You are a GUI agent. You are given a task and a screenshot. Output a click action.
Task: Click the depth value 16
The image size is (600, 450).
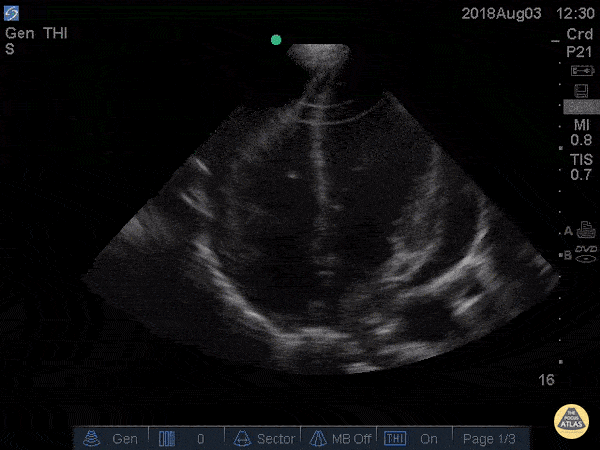(x=546, y=380)
